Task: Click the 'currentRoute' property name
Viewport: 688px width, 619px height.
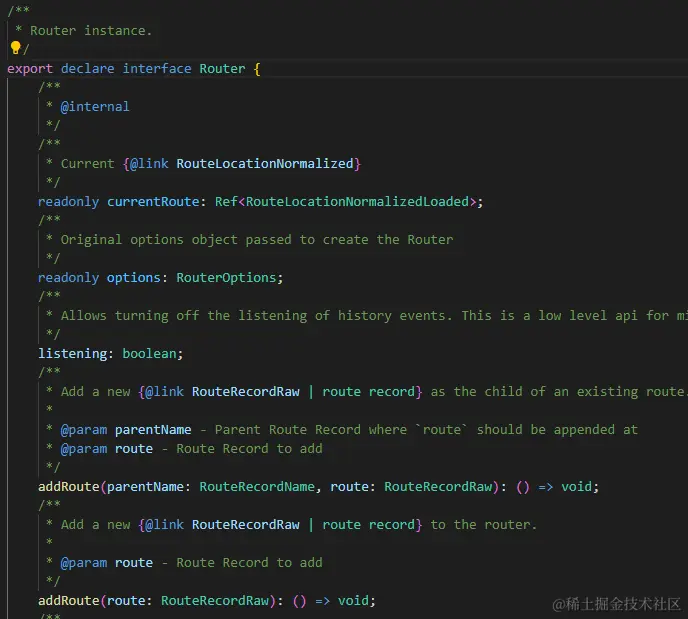Action: (153, 202)
